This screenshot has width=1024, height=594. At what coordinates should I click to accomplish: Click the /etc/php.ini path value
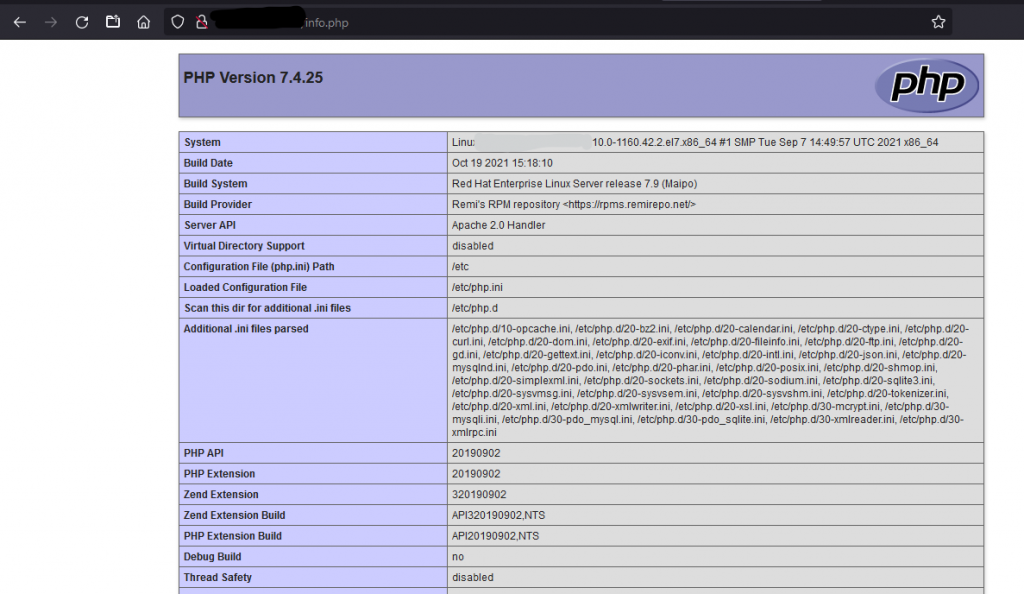coord(477,287)
